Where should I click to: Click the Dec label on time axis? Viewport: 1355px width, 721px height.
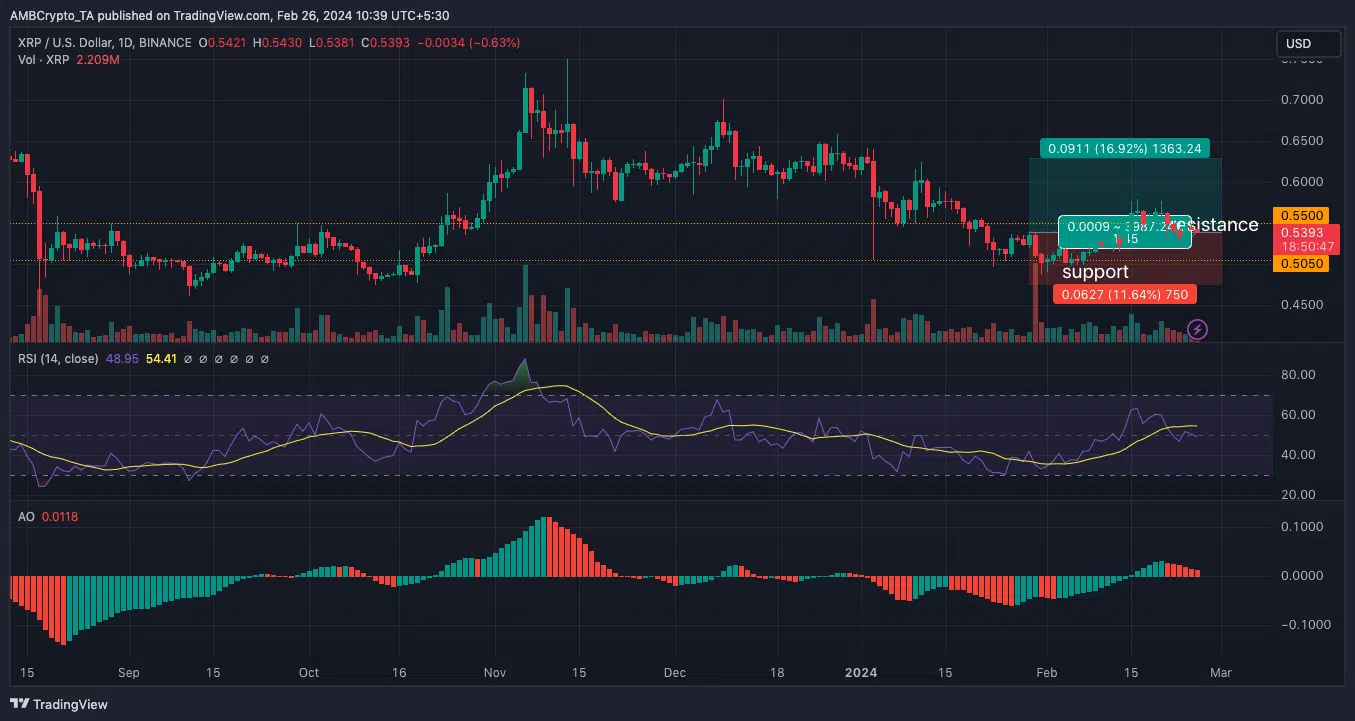click(x=675, y=673)
